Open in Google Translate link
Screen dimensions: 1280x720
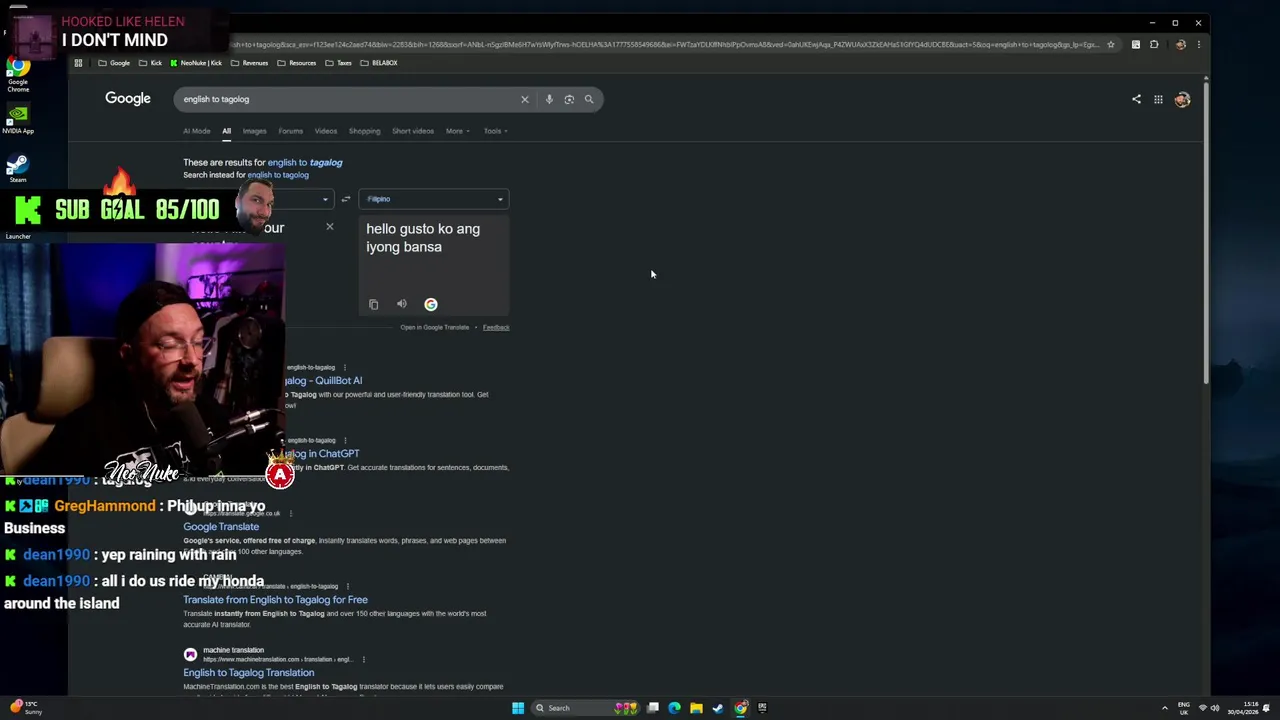[434, 327]
